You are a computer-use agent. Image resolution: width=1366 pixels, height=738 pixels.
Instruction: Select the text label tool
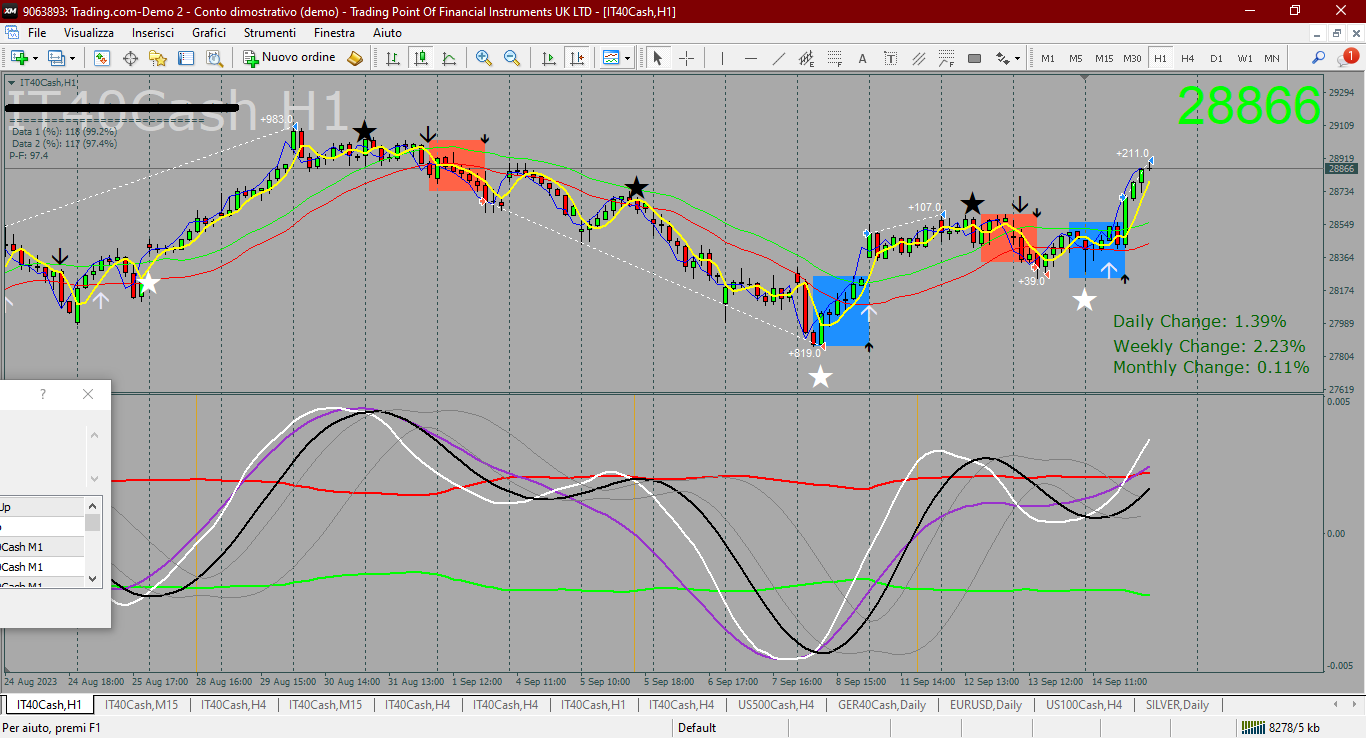(x=890, y=58)
